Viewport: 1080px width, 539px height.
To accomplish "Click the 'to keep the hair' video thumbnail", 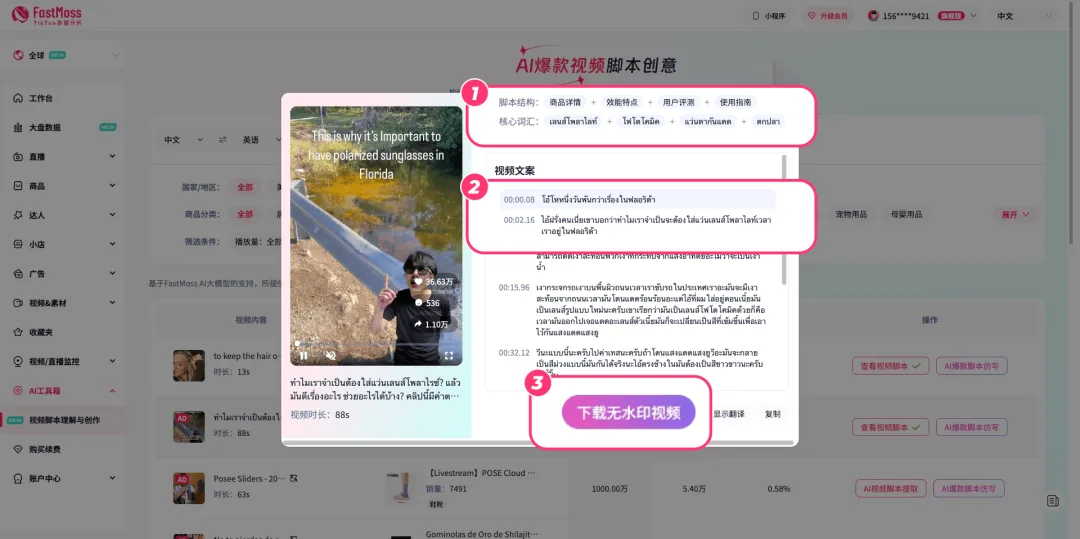I will tap(189, 366).
